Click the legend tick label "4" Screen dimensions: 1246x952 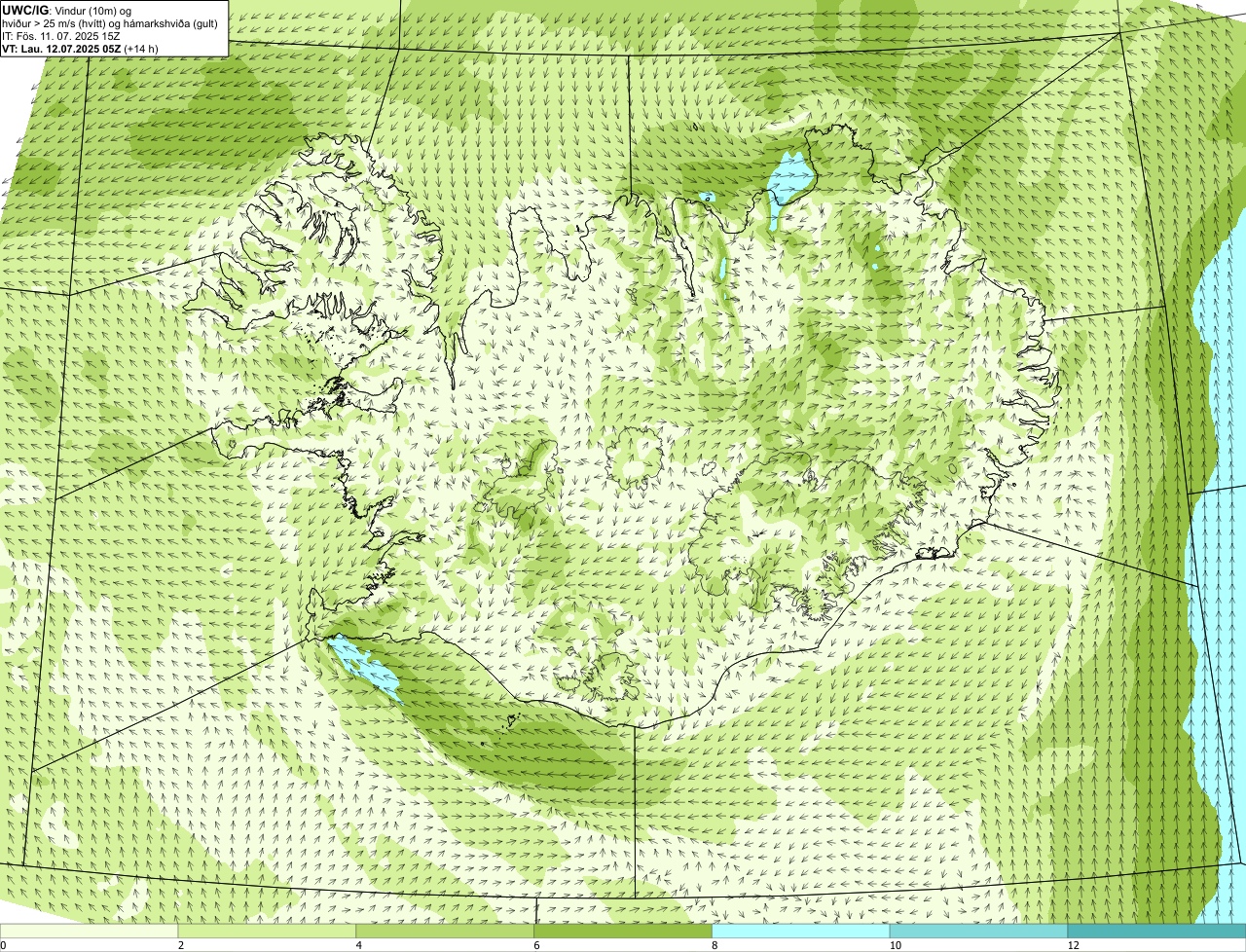[x=358, y=945]
